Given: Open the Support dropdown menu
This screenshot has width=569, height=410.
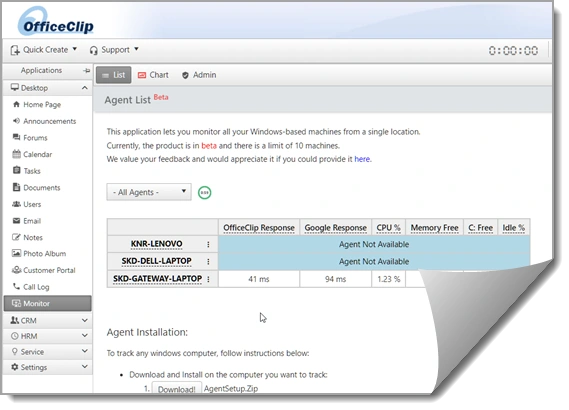Looking at the screenshot, I should 114,50.
